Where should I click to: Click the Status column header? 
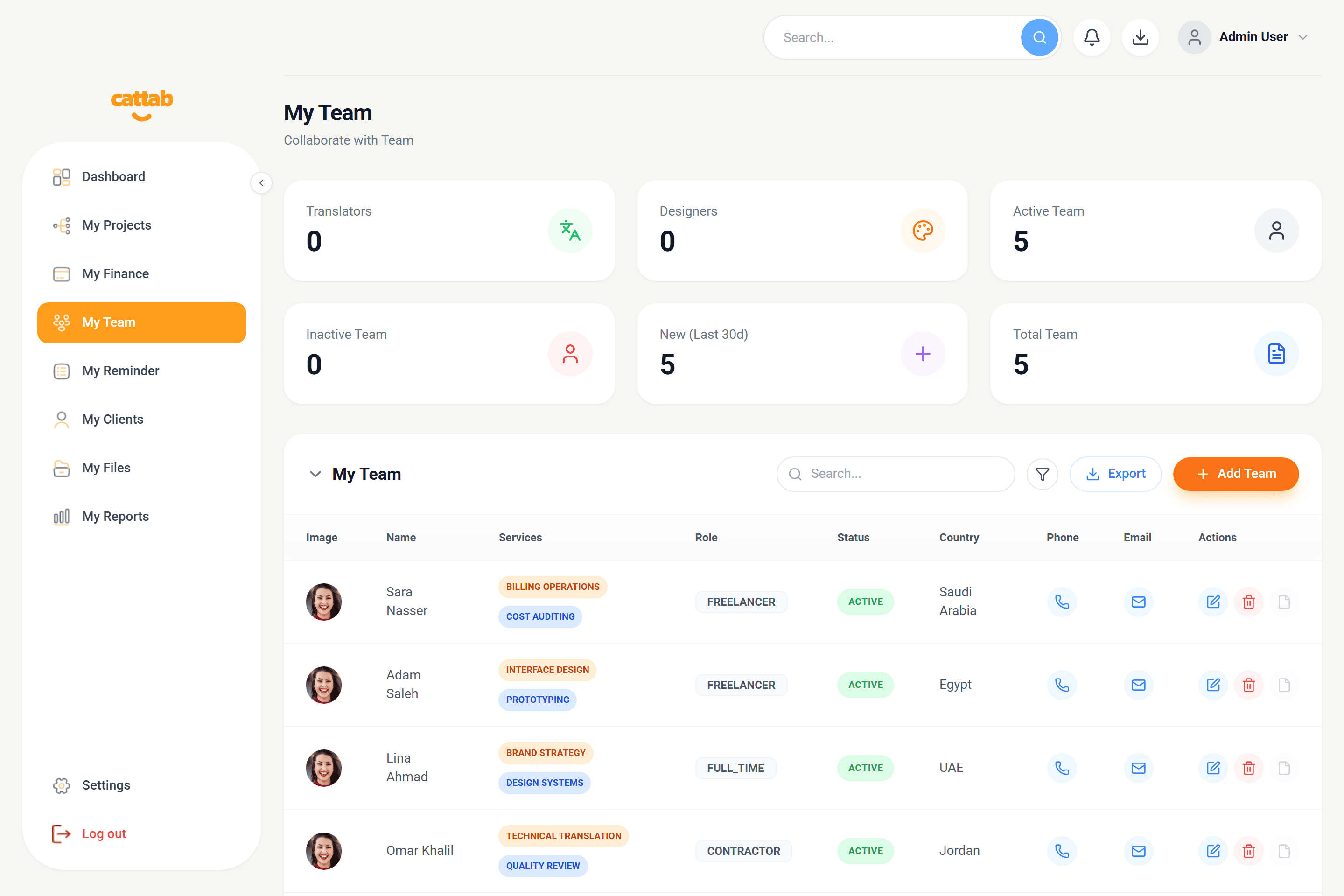[853, 538]
